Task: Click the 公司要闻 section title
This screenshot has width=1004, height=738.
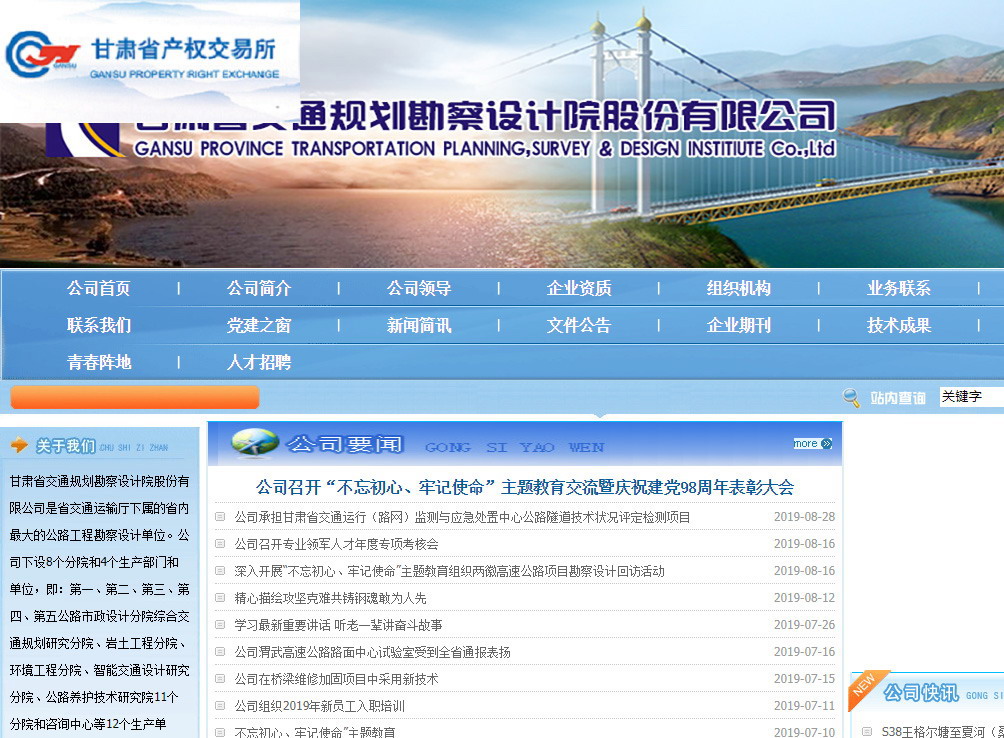Action: click(344, 444)
